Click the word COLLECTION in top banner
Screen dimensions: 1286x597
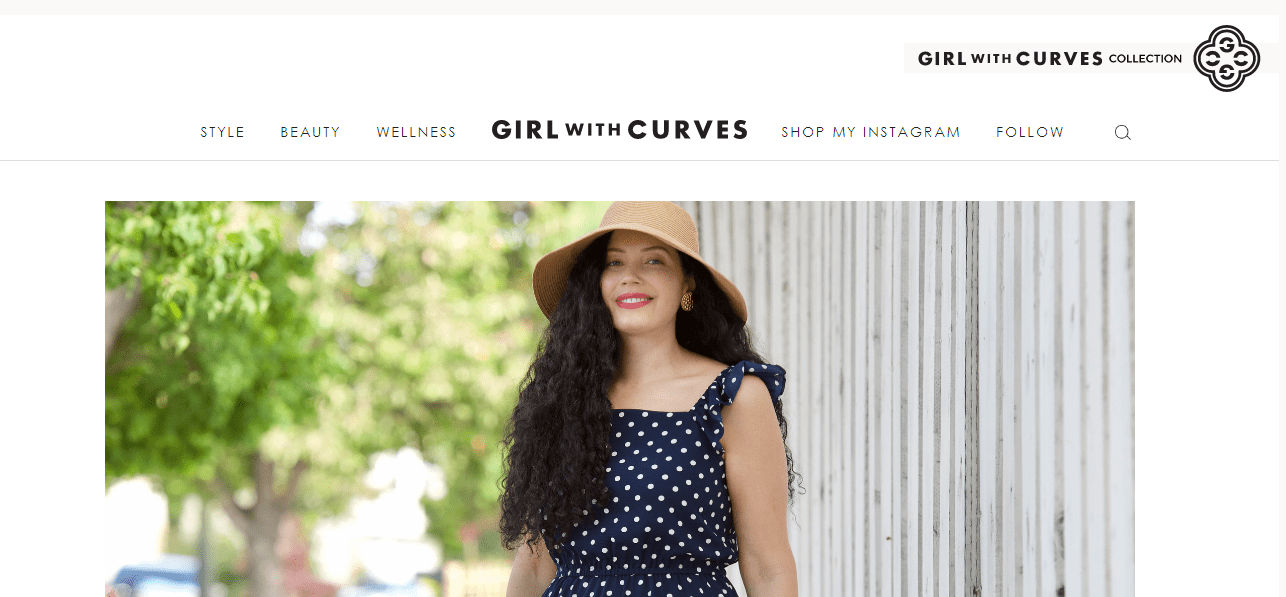click(1145, 59)
